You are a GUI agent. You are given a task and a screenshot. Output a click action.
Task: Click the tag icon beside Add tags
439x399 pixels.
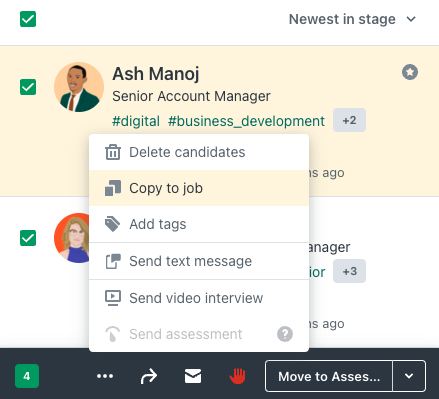pos(113,224)
